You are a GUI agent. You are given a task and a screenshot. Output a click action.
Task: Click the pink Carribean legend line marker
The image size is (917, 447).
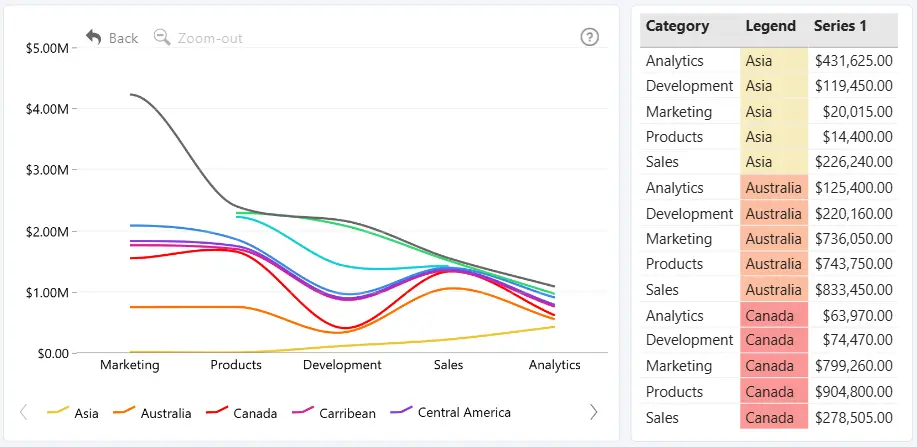click(x=303, y=411)
